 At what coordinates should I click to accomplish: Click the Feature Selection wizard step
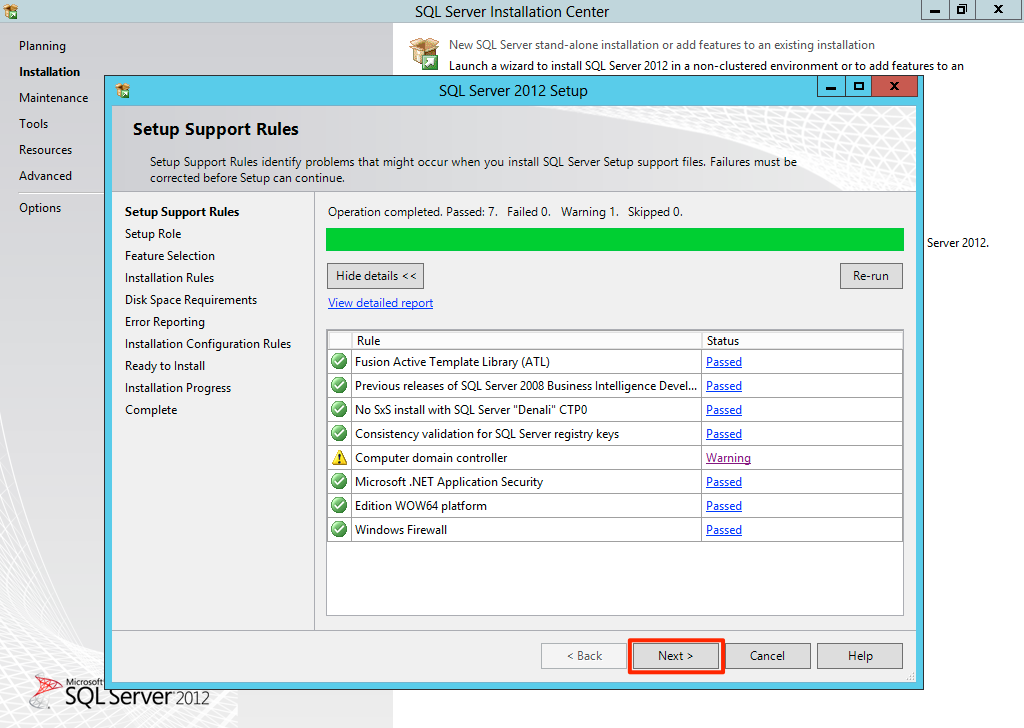170,256
